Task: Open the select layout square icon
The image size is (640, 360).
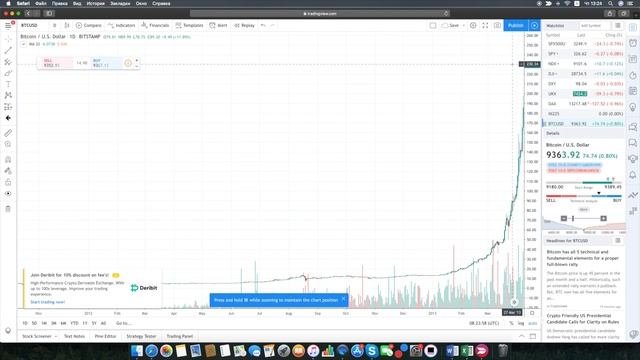Action: [433, 25]
